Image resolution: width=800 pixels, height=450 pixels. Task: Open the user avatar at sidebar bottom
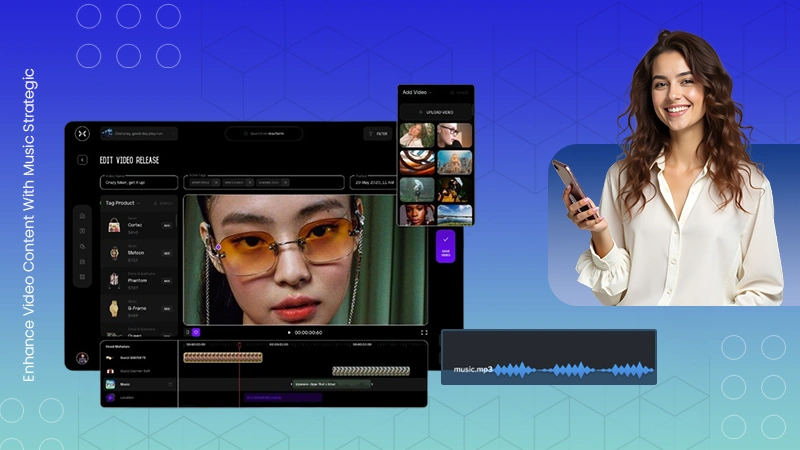(82, 358)
